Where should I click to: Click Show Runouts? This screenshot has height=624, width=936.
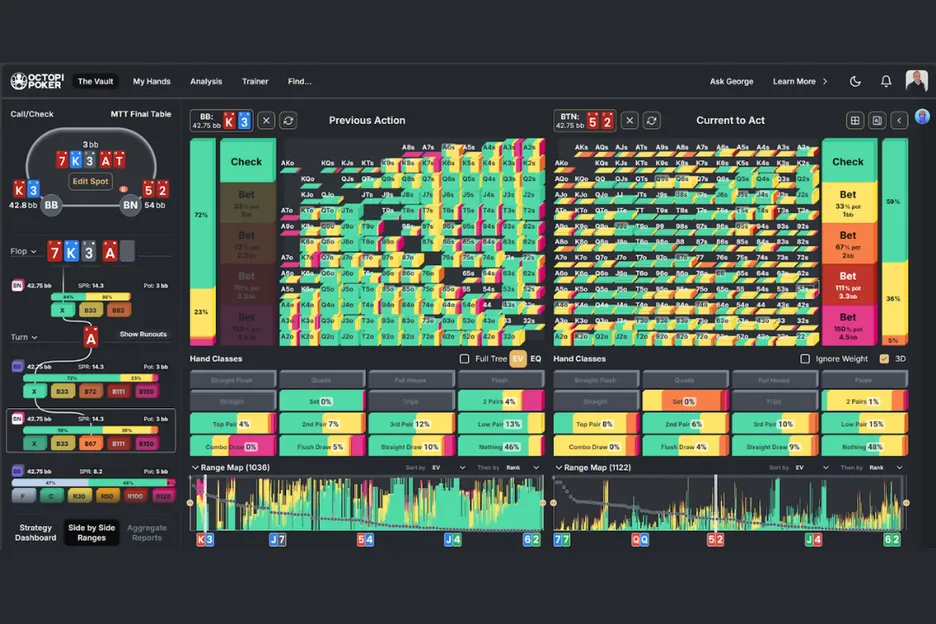(143, 334)
